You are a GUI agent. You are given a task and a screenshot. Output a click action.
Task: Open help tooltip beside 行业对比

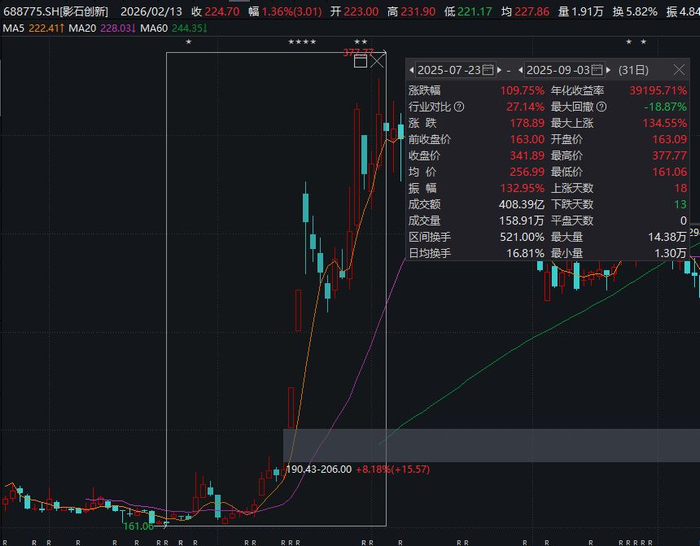click(x=459, y=107)
